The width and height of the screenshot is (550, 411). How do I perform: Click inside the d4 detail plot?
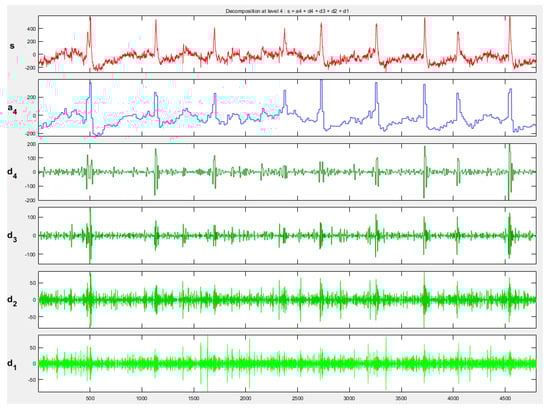[x=287, y=172]
